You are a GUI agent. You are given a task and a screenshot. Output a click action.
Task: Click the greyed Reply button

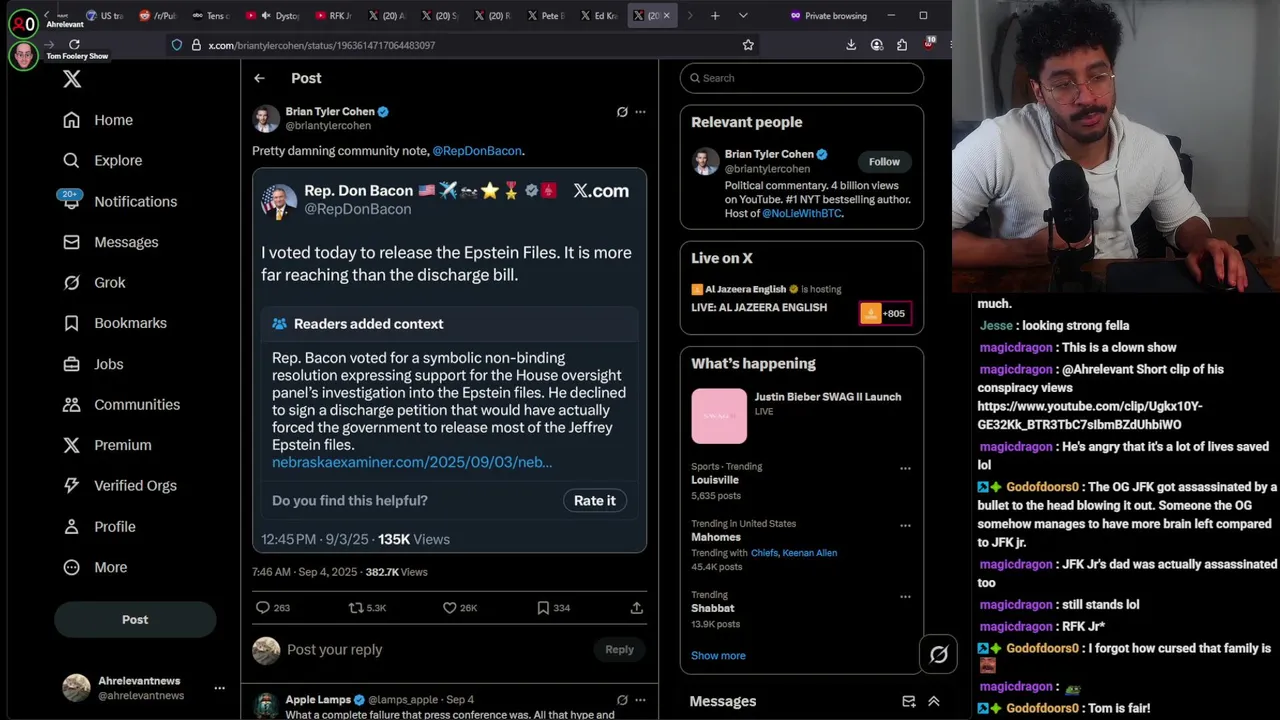(x=619, y=650)
